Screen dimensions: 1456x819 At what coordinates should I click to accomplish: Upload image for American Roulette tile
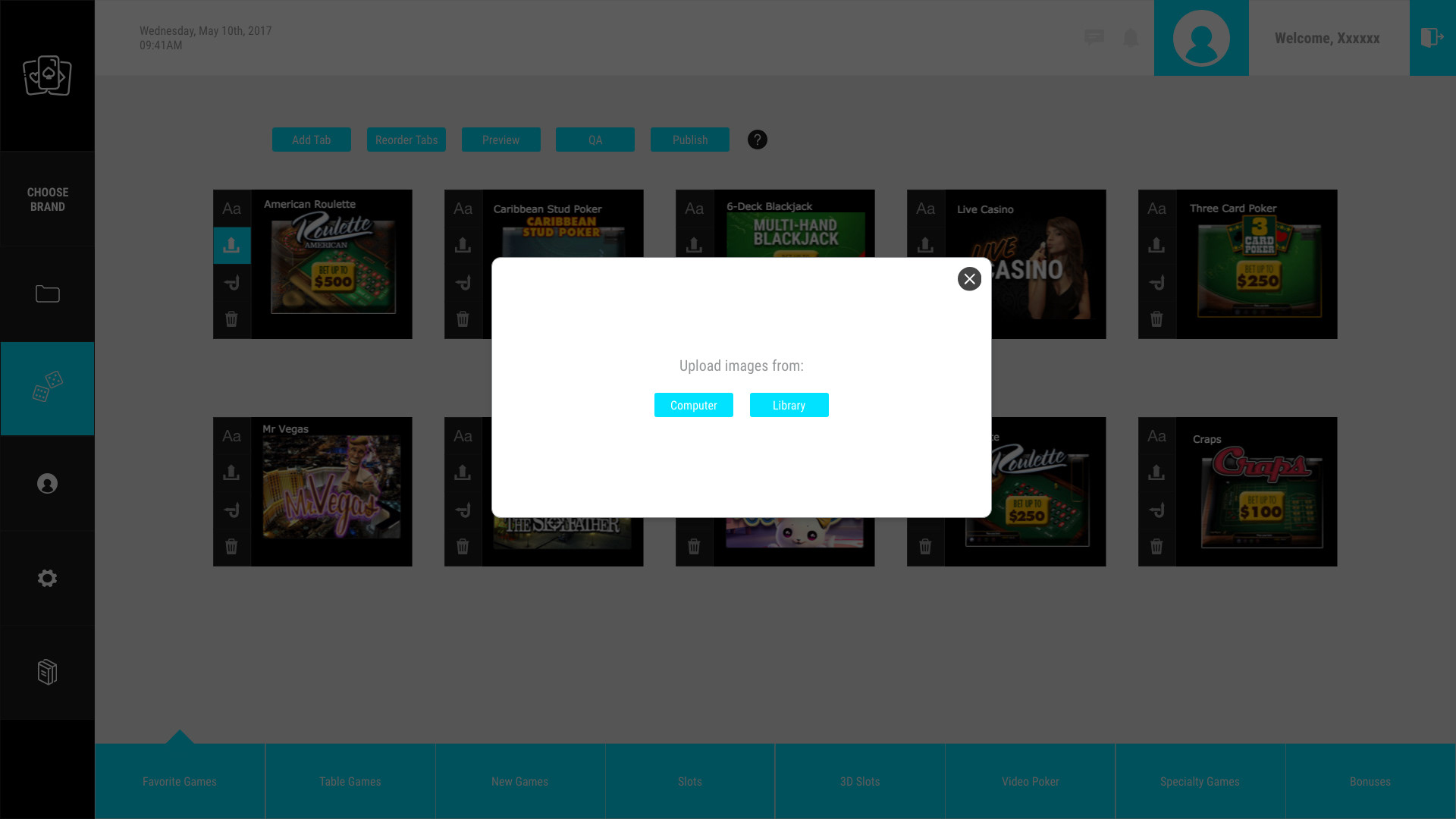pyautogui.click(x=231, y=245)
